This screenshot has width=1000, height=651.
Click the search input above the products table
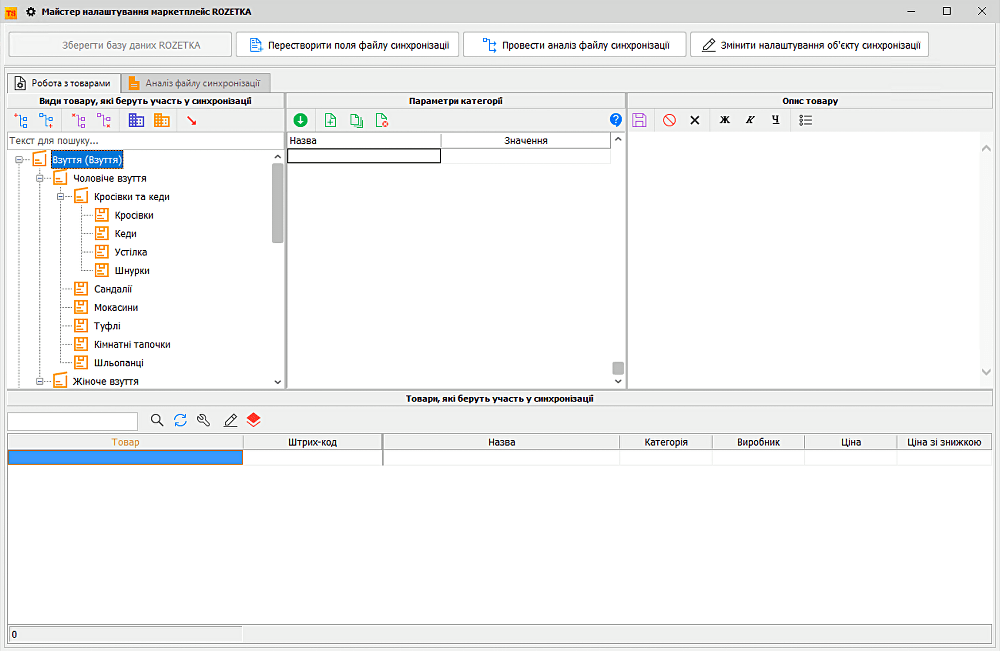click(x=73, y=421)
